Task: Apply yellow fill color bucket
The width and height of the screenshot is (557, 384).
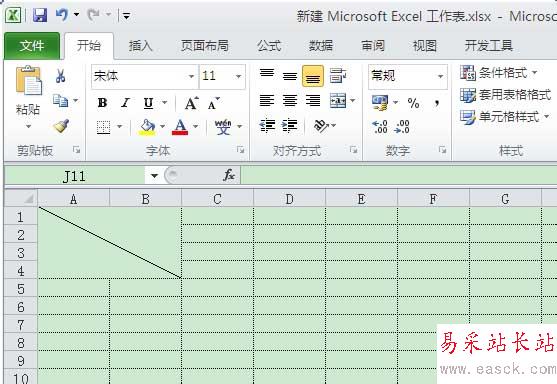Action: tap(147, 127)
